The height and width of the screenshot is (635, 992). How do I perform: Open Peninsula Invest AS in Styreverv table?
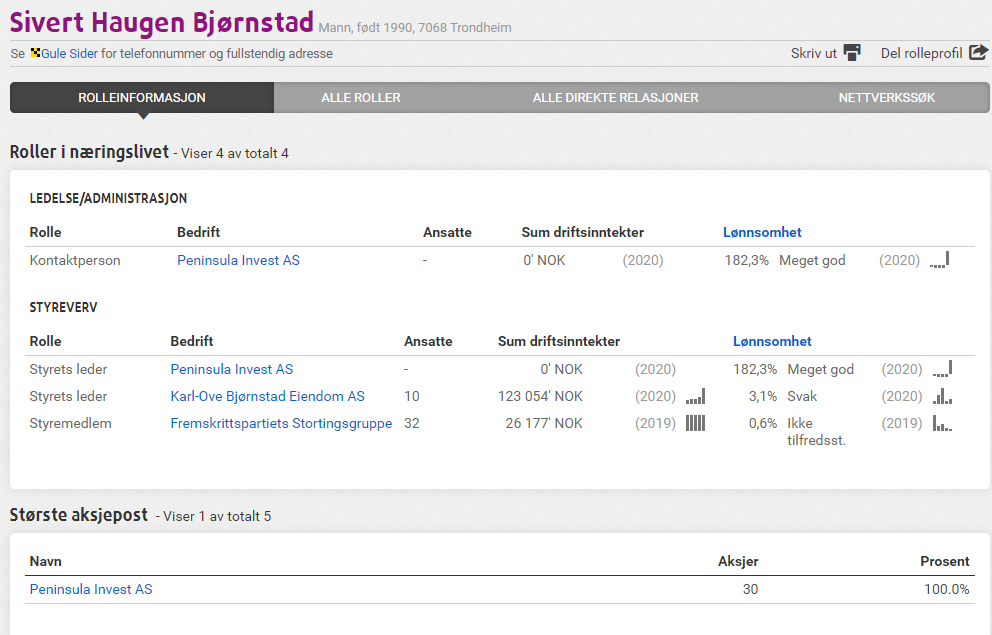coord(232,369)
